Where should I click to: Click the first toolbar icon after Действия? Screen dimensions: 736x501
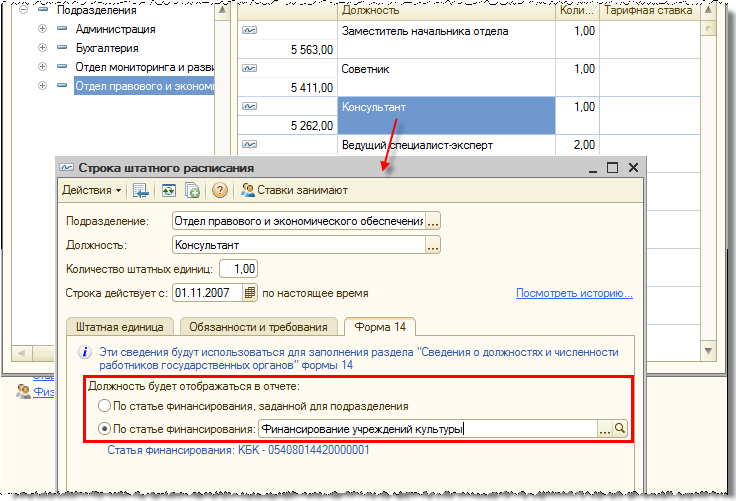141,190
